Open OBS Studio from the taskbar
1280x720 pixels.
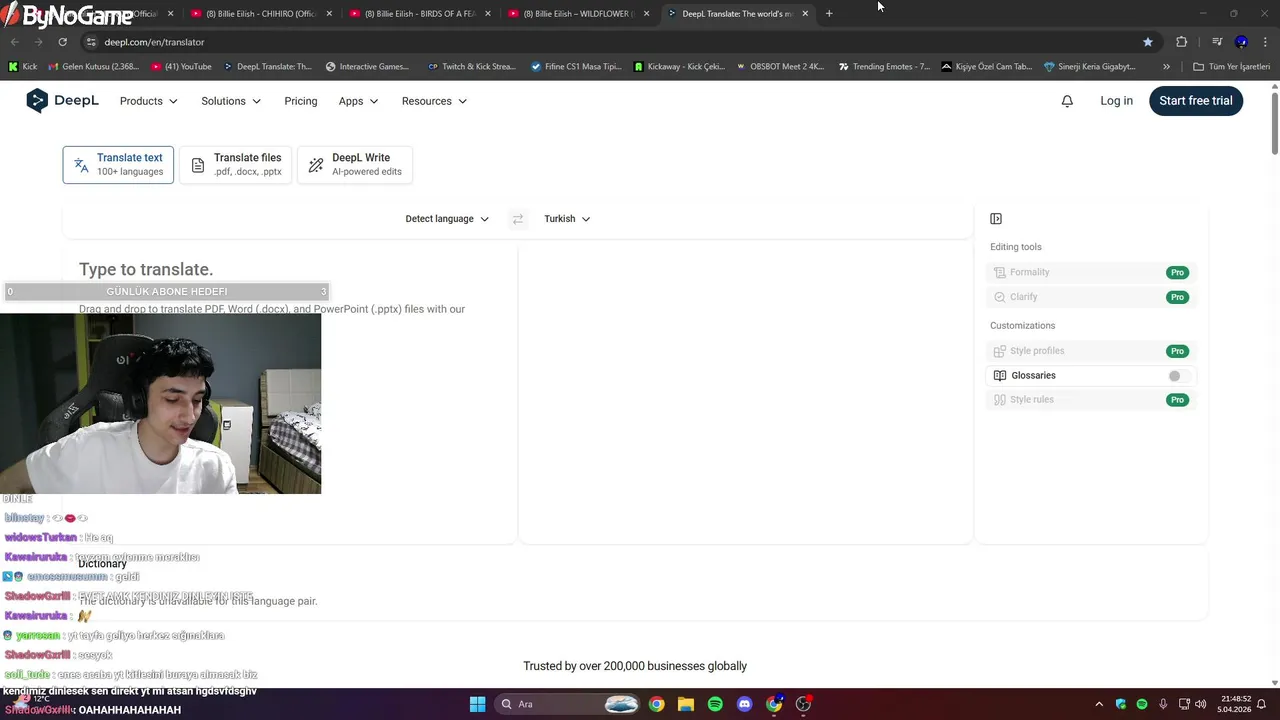803,704
